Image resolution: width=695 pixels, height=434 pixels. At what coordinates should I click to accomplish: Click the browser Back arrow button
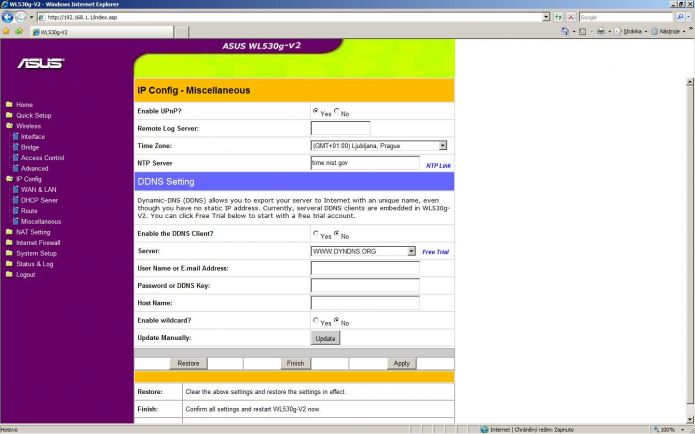pos(8,17)
